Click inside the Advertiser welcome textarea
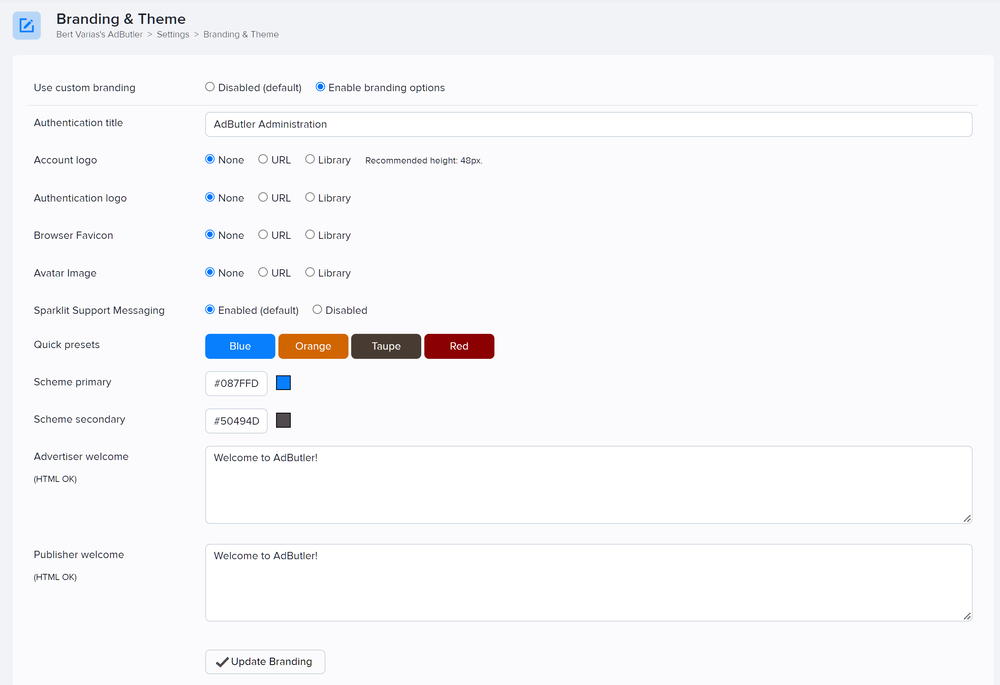Viewport: 1000px width, 685px height. pyautogui.click(x=588, y=485)
